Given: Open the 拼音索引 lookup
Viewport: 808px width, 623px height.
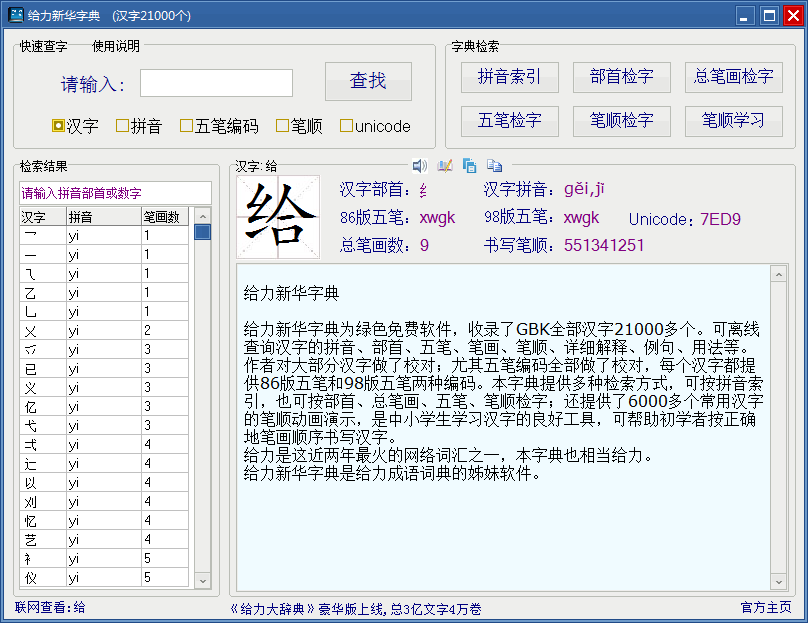Looking at the screenshot, I should coord(510,77).
